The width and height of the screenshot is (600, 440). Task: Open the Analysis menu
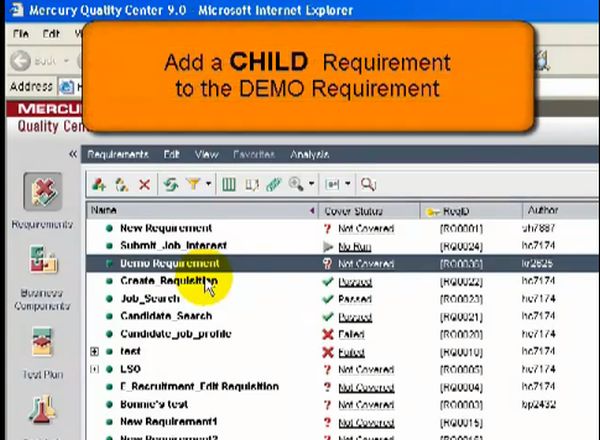pos(310,155)
